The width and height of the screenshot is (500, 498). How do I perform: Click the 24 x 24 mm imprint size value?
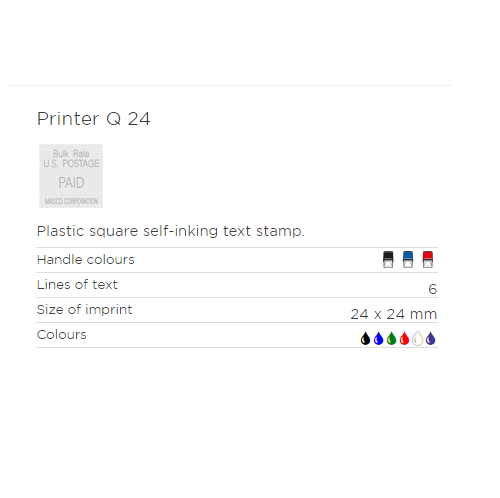[x=394, y=314]
